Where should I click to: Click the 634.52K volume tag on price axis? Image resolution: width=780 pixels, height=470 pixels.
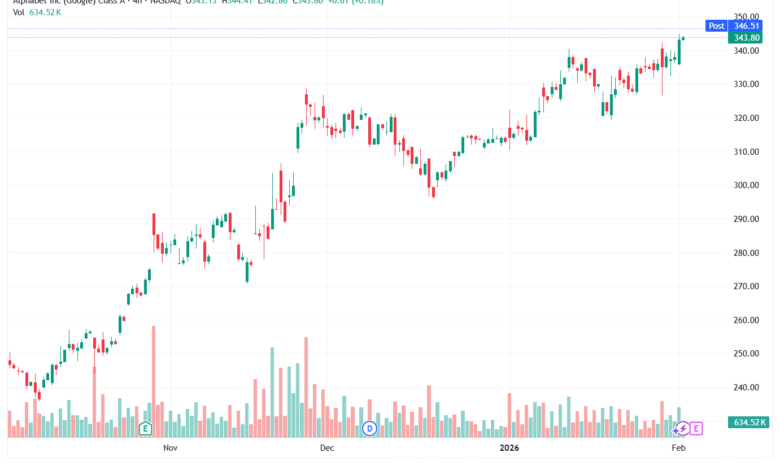(747, 423)
